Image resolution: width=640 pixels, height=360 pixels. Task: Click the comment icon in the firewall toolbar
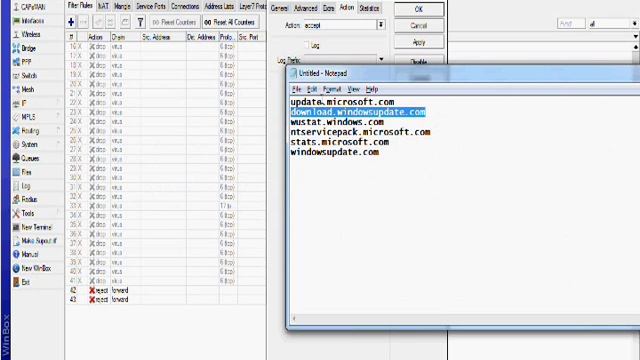point(125,22)
